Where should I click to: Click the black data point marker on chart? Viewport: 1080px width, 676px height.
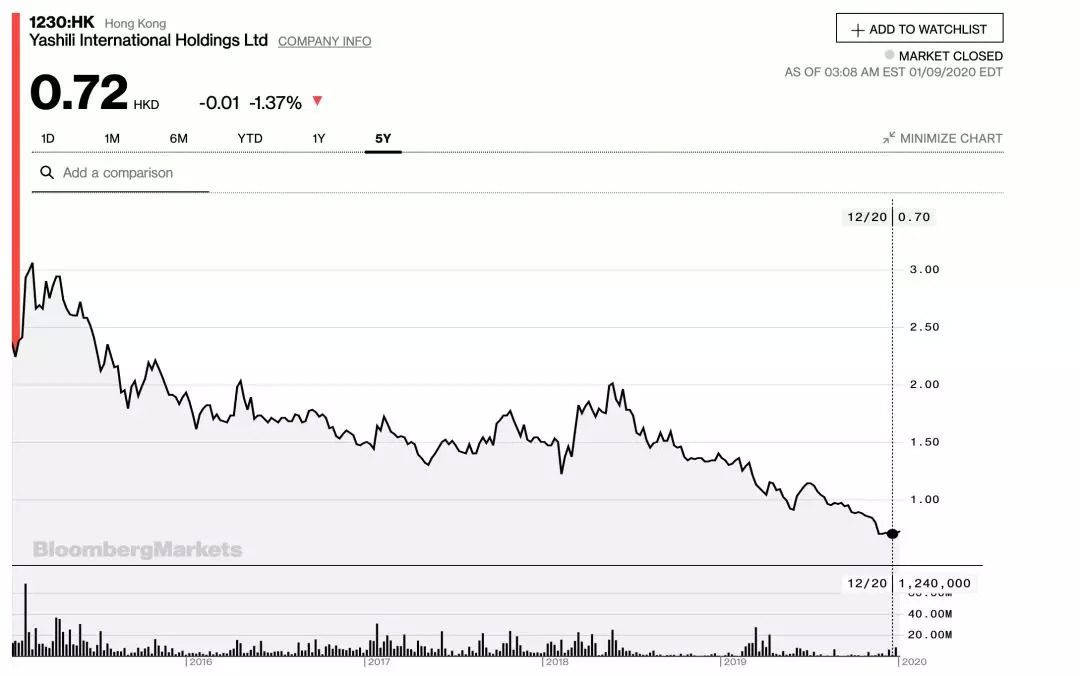click(x=892, y=533)
